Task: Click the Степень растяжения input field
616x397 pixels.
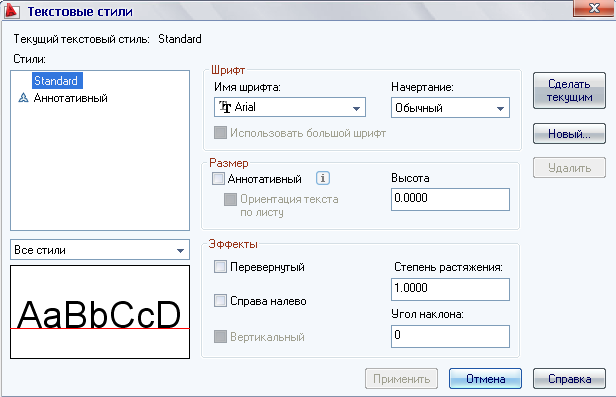Action: pos(450,289)
